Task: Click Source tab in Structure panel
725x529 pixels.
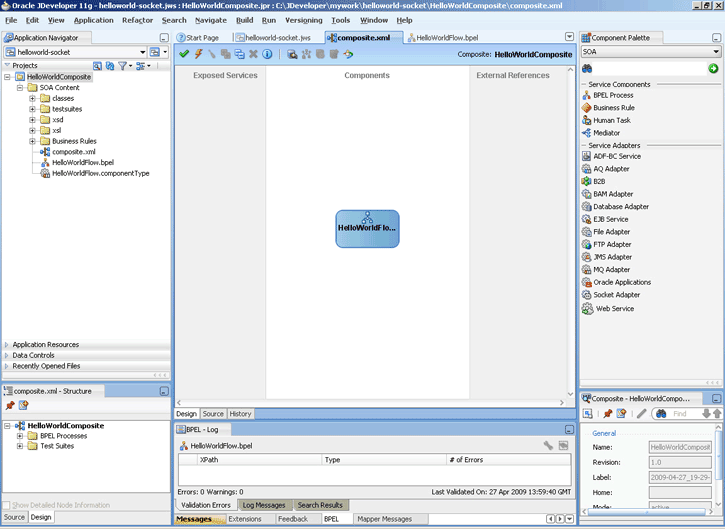Action: pyautogui.click(x=14, y=517)
